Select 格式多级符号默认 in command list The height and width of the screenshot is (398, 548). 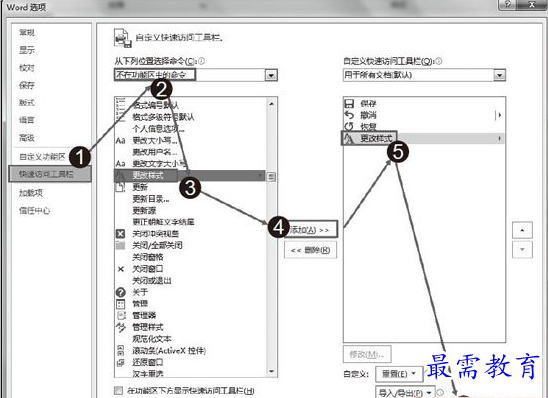coord(163,117)
